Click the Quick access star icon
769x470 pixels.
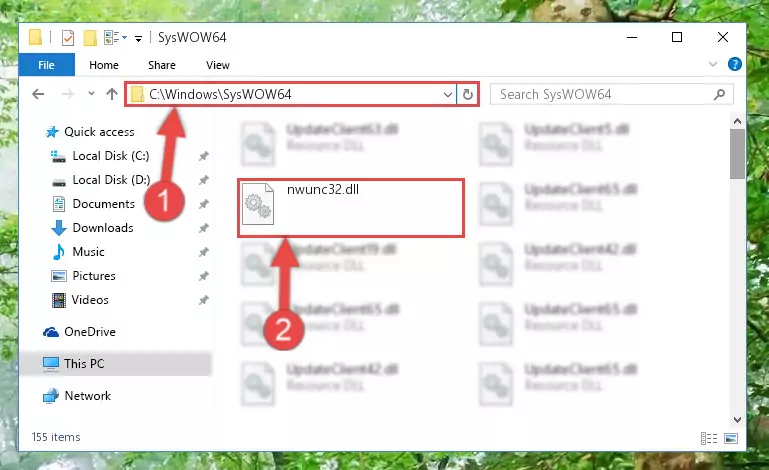click(x=51, y=132)
